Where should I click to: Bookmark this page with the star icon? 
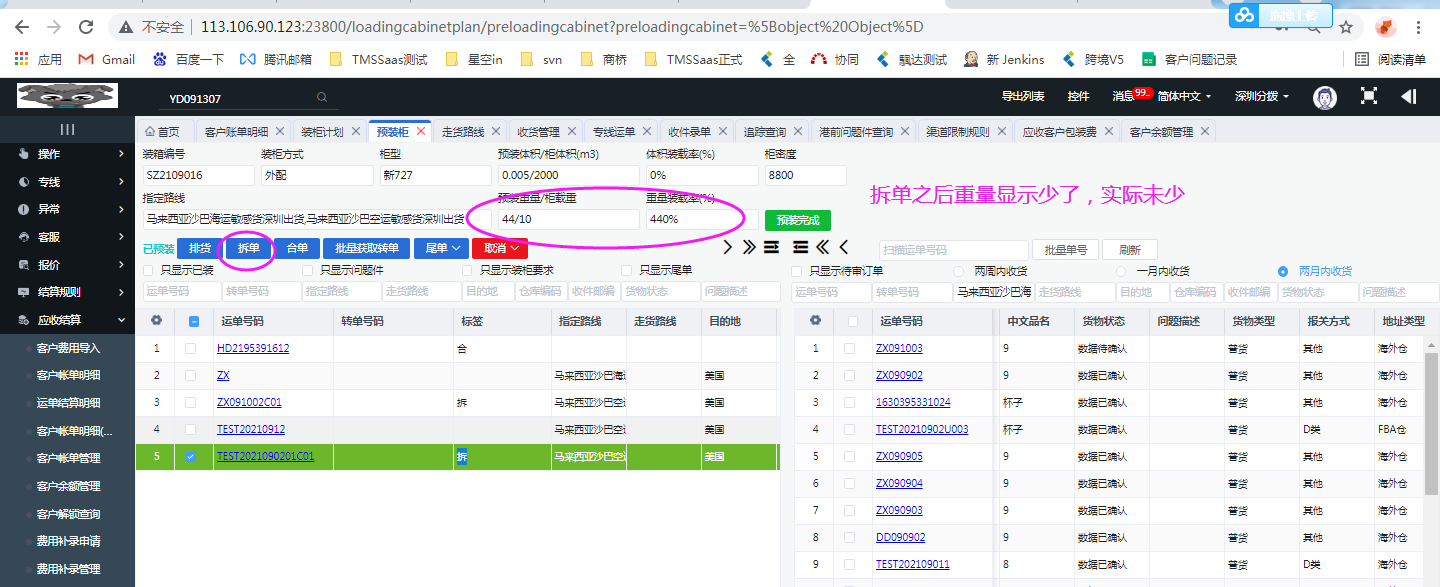(1347, 26)
